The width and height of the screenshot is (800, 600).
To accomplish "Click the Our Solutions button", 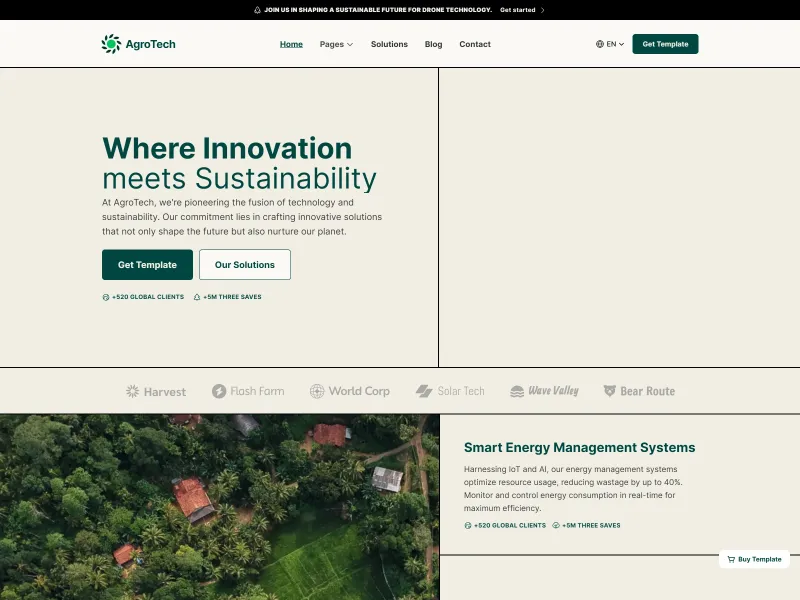I will tap(245, 265).
